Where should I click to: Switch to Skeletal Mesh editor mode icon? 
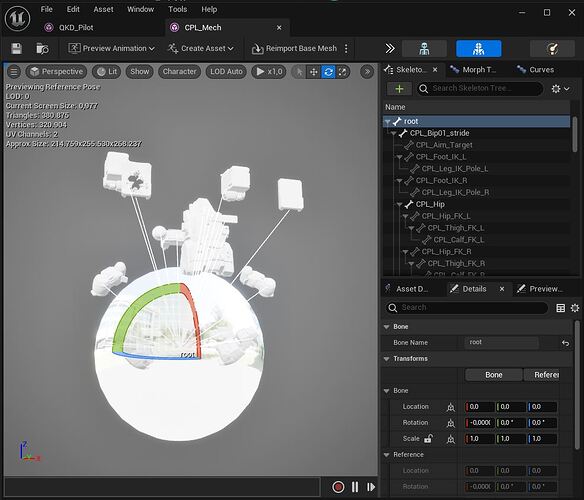tap(479, 48)
